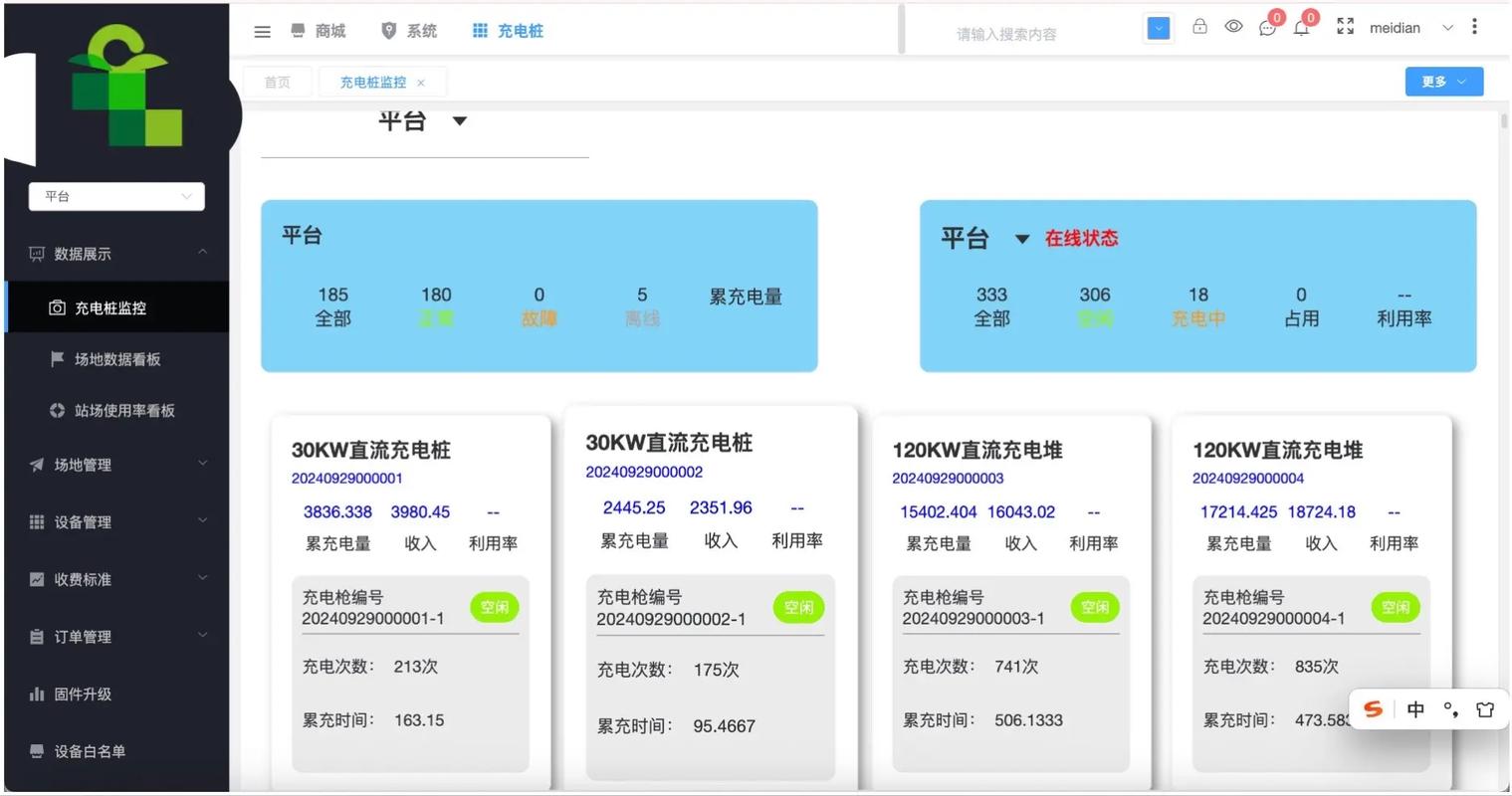Image resolution: width=1512 pixels, height=796 pixels.
Task: Open 设备白名单 in sidebar
Action: coord(116,751)
